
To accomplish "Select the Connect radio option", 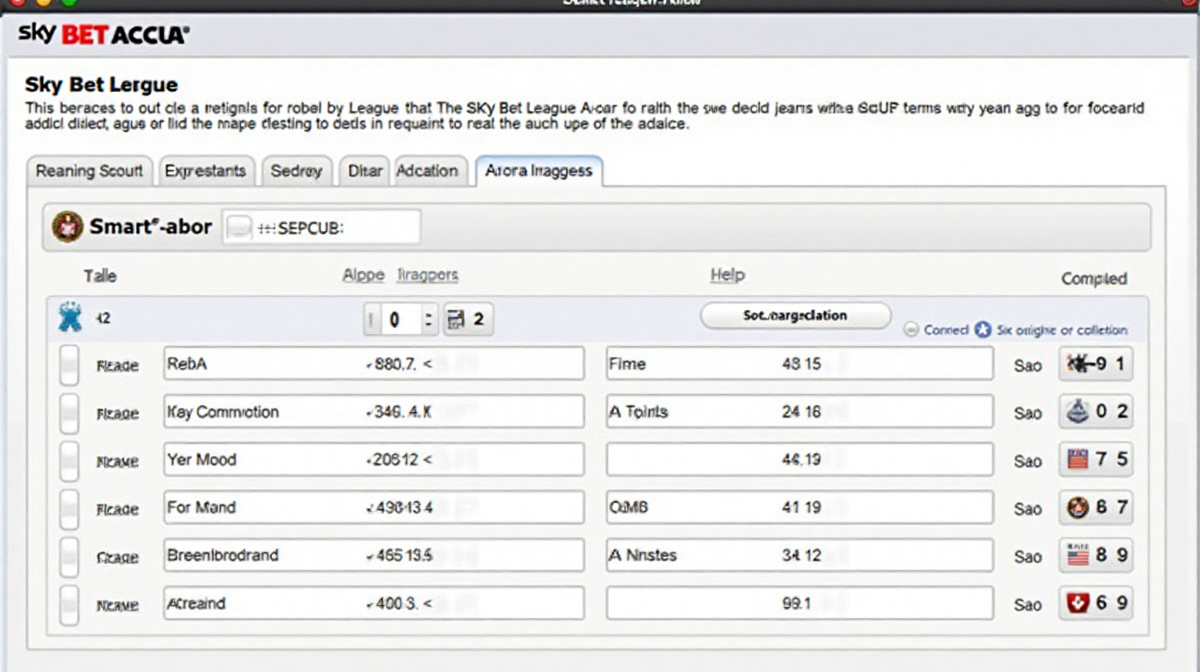I will coord(911,330).
